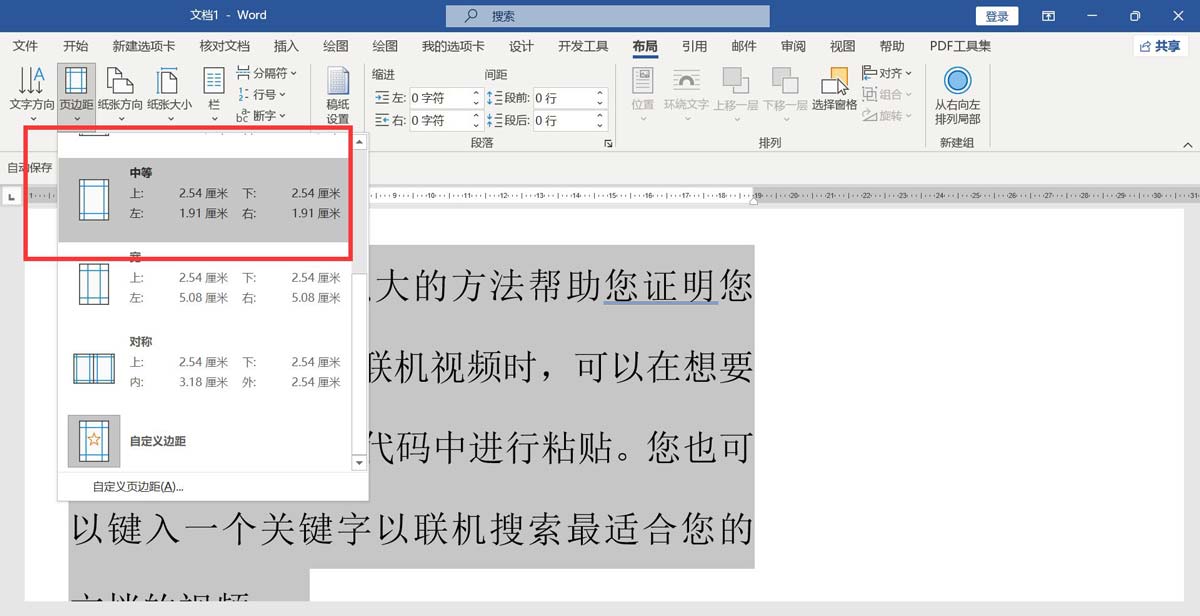
Task: Open the PDF工具集 tab
Action: coord(960,46)
